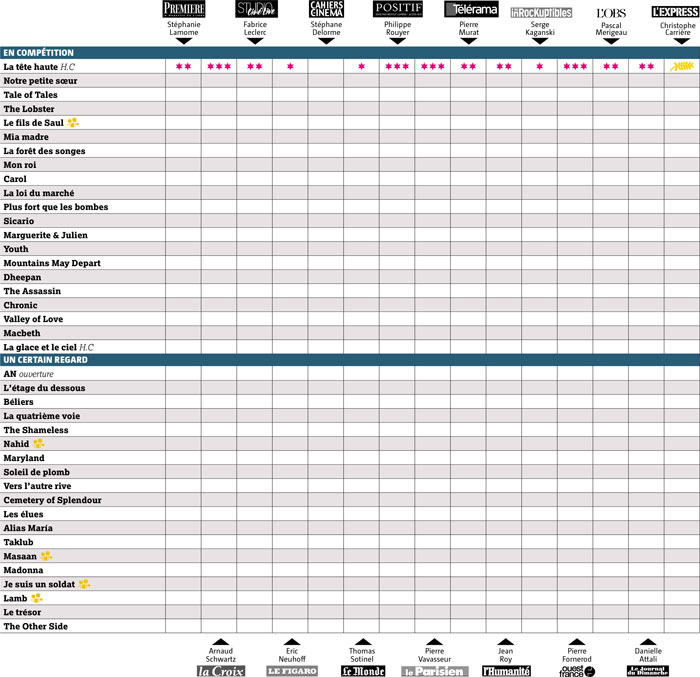Image resolution: width=700 pixels, height=677 pixels.
Task: Click critic name Philippe Rouyer
Action: pos(398,28)
